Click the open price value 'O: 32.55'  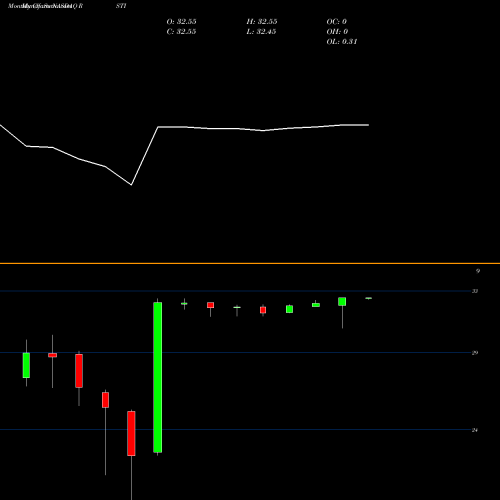coord(181,22)
